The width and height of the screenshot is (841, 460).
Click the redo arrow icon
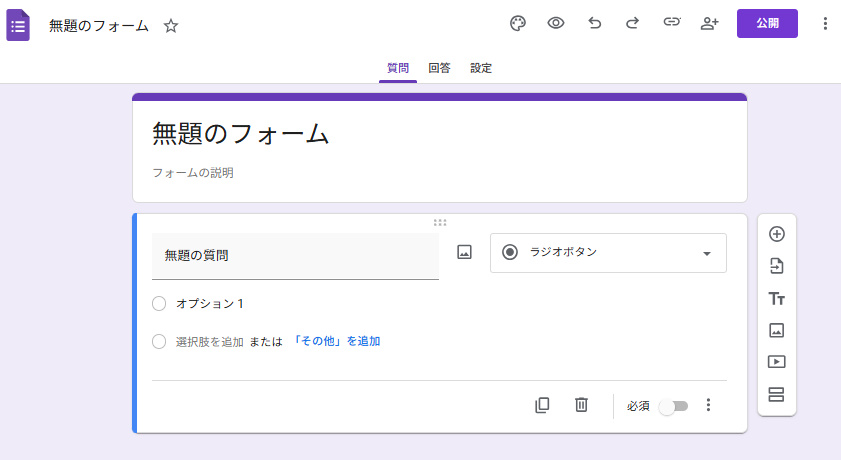coord(632,24)
